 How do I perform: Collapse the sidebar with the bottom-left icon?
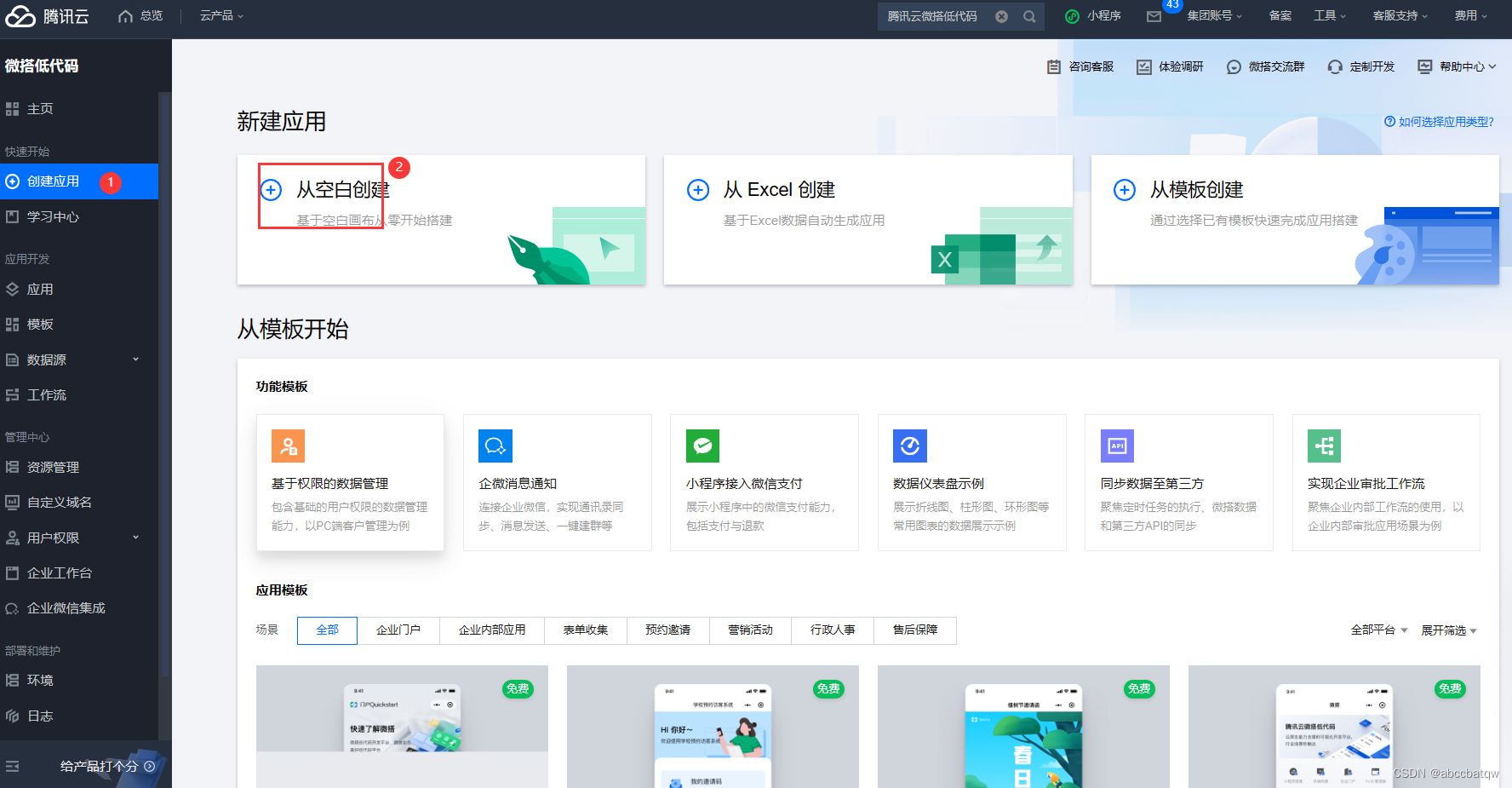pyautogui.click(x=12, y=767)
